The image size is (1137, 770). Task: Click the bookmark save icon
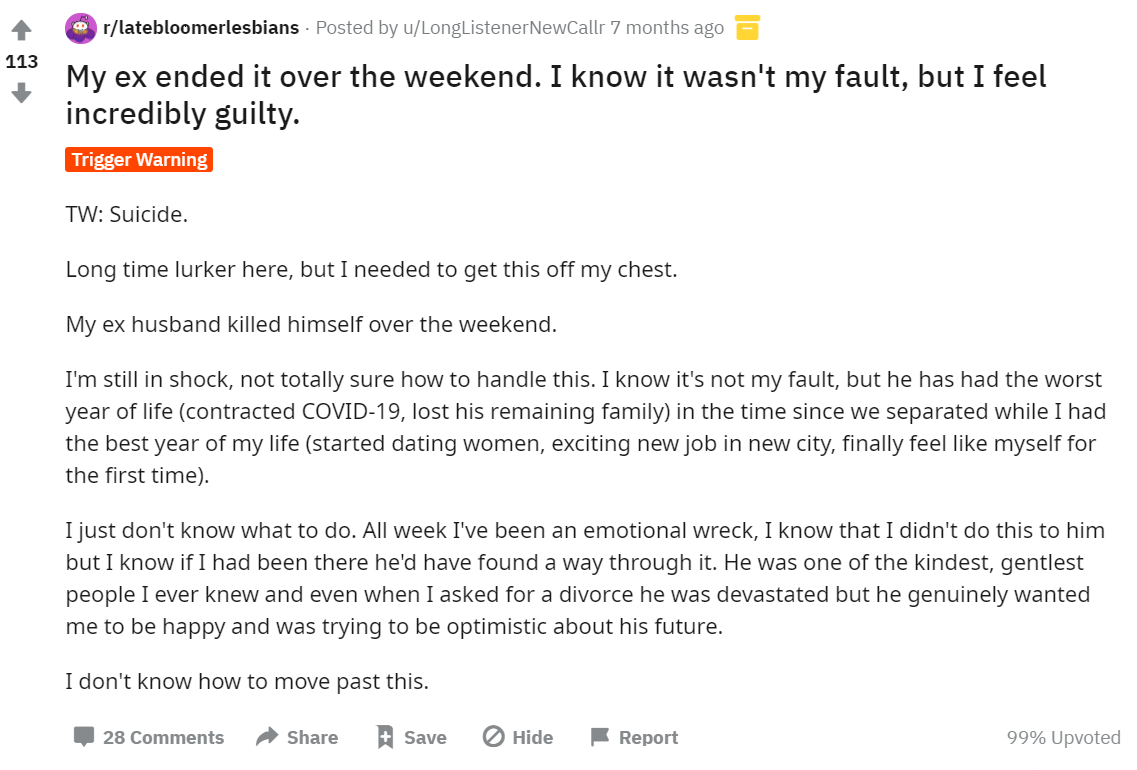(385, 737)
